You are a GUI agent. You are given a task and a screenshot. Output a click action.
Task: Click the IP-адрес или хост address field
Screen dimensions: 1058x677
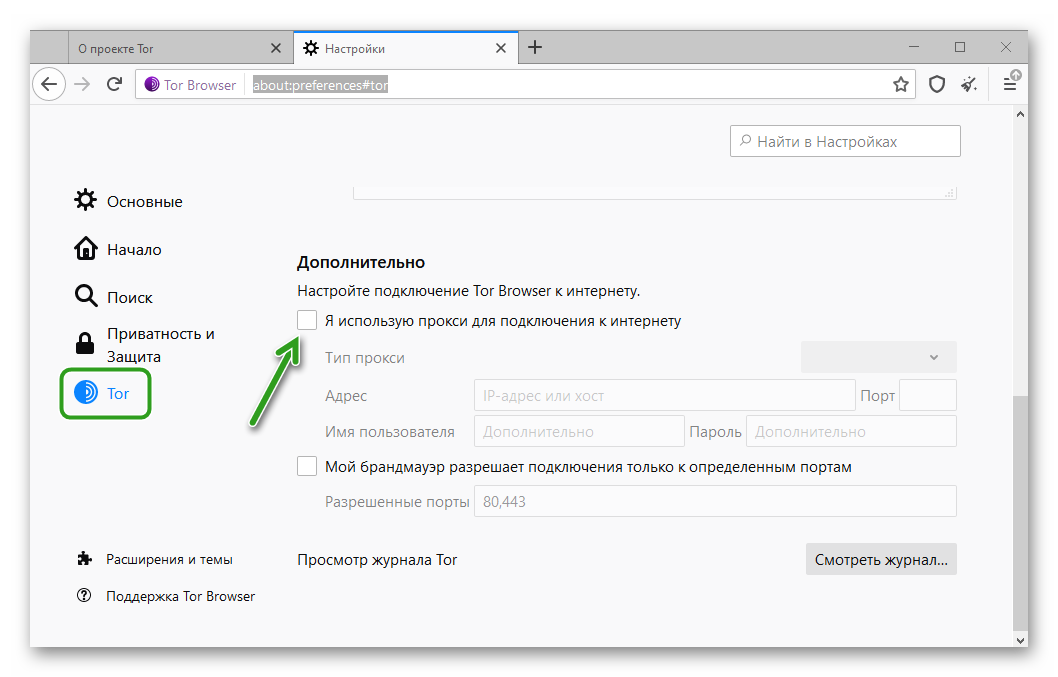tap(665, 395)
